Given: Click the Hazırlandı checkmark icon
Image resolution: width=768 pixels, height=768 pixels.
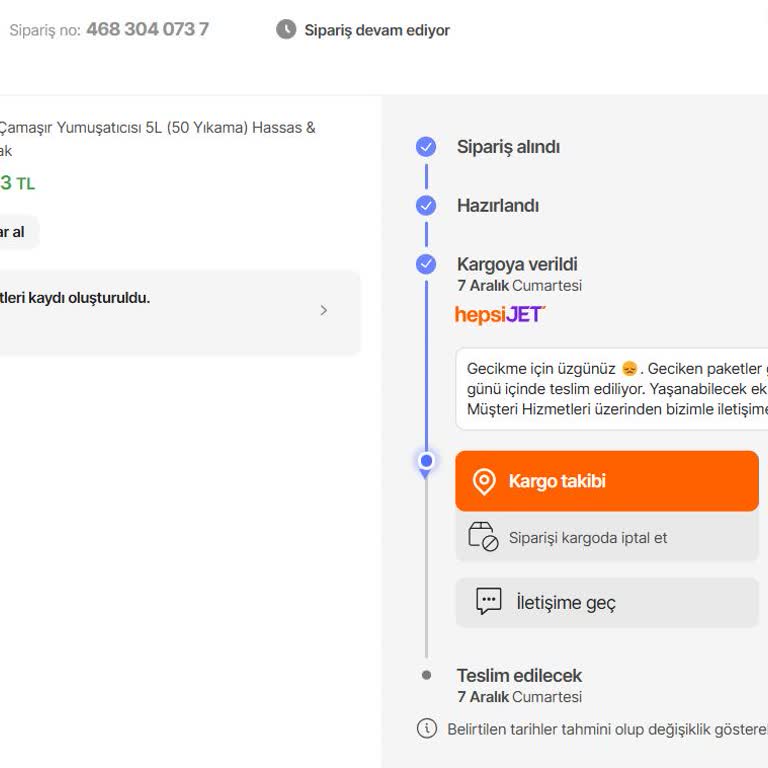Looking at the screenshot, I should click(426, 206).
